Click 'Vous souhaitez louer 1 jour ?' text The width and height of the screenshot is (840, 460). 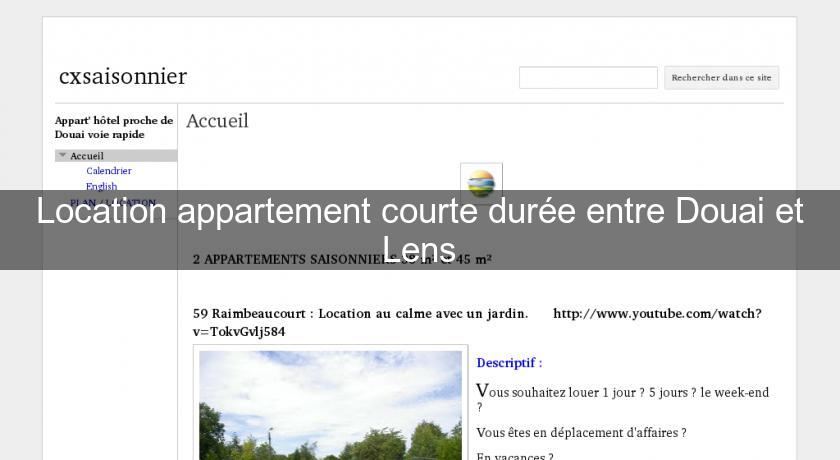pyautogui.click(x=561, y=391)
